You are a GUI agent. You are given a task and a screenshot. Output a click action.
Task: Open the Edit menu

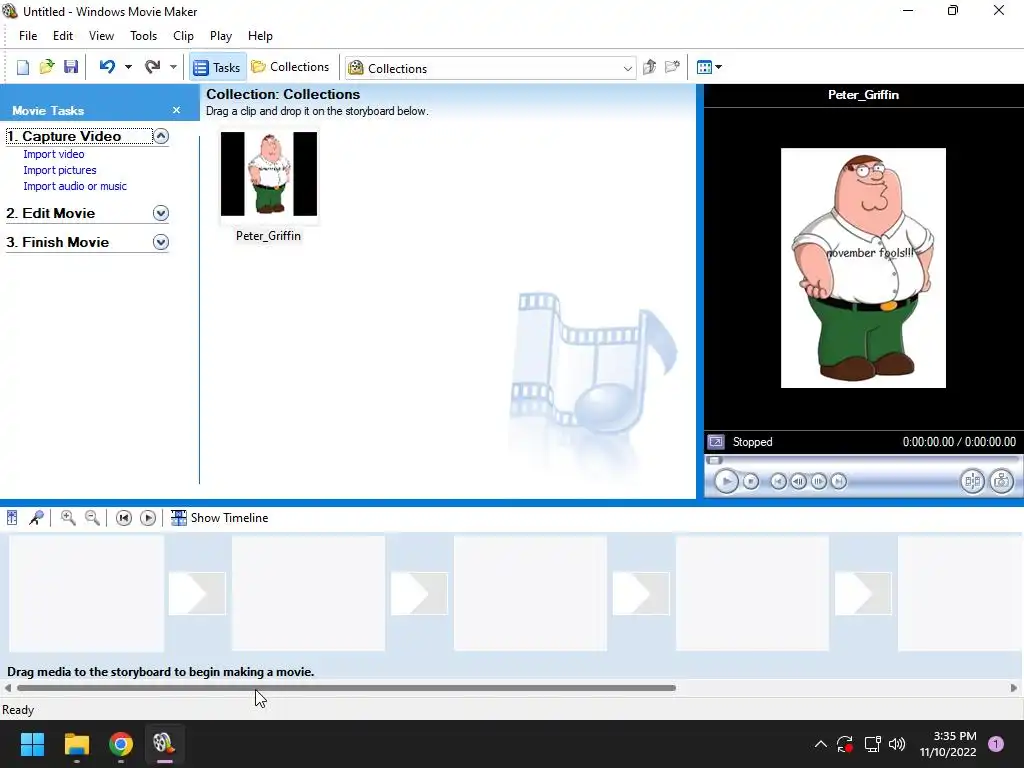pos(63,36)
